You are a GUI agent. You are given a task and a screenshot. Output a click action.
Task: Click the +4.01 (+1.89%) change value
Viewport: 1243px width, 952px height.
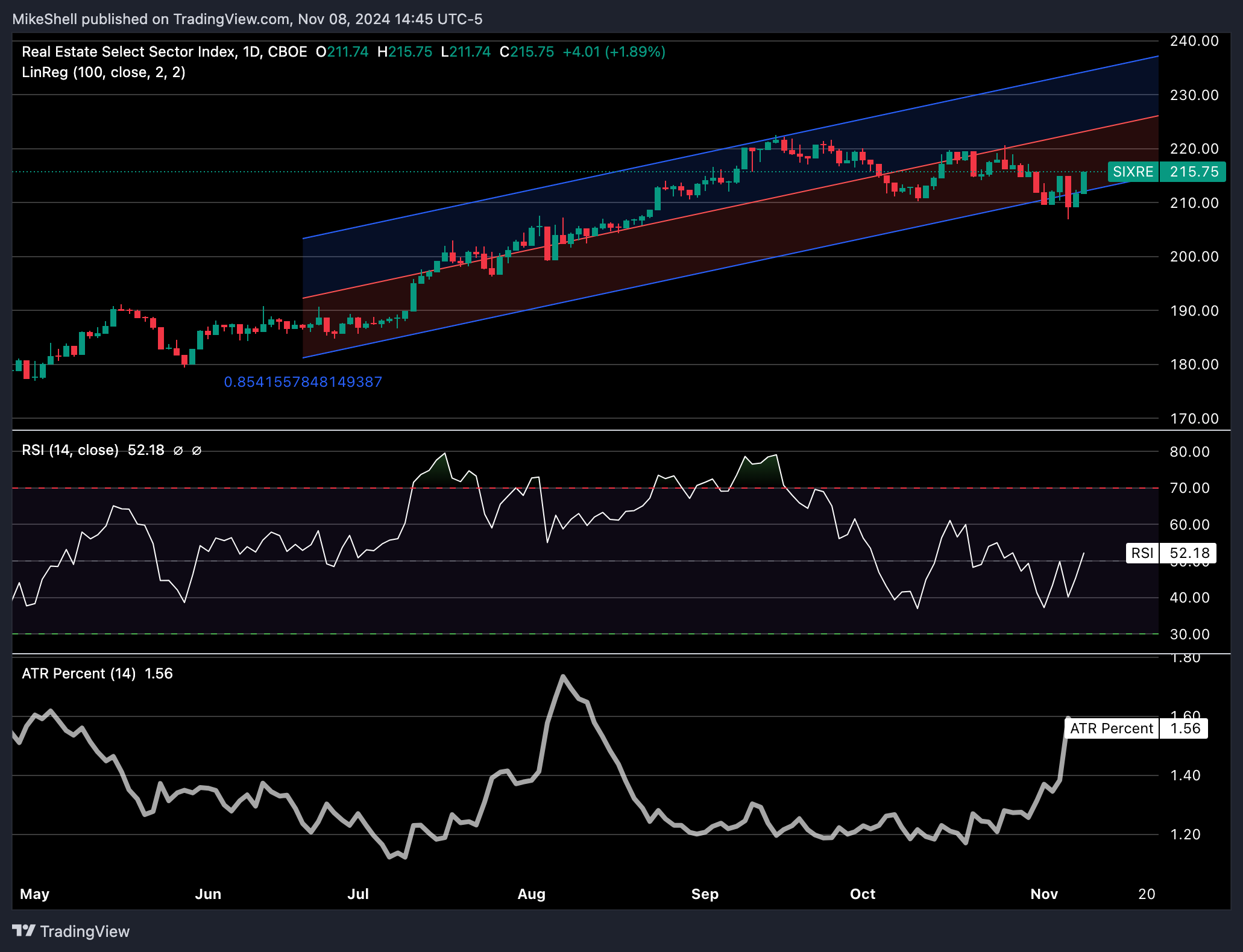[x=614, y=52]
